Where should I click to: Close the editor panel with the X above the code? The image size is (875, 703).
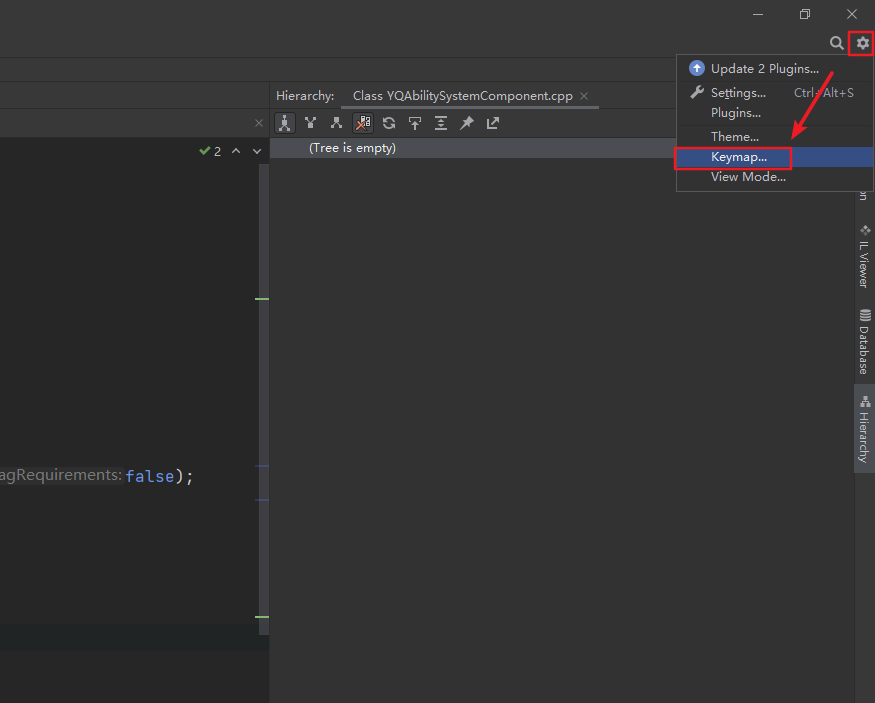coord(258,123)
